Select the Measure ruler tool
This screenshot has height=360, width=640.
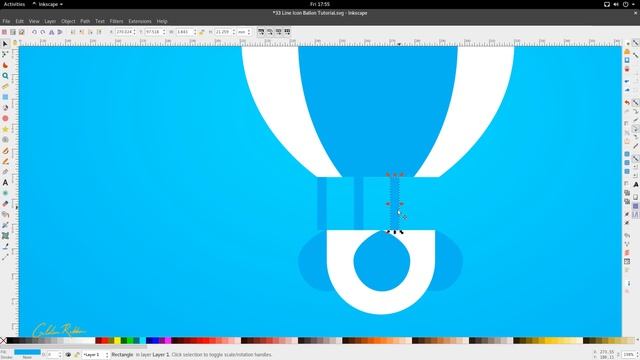coord(5,86)
